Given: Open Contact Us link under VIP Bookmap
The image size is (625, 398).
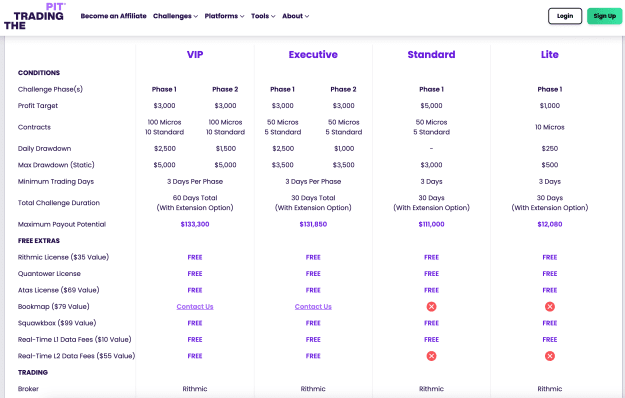Looking at the screenshot, I should click(x=195, y=306).
